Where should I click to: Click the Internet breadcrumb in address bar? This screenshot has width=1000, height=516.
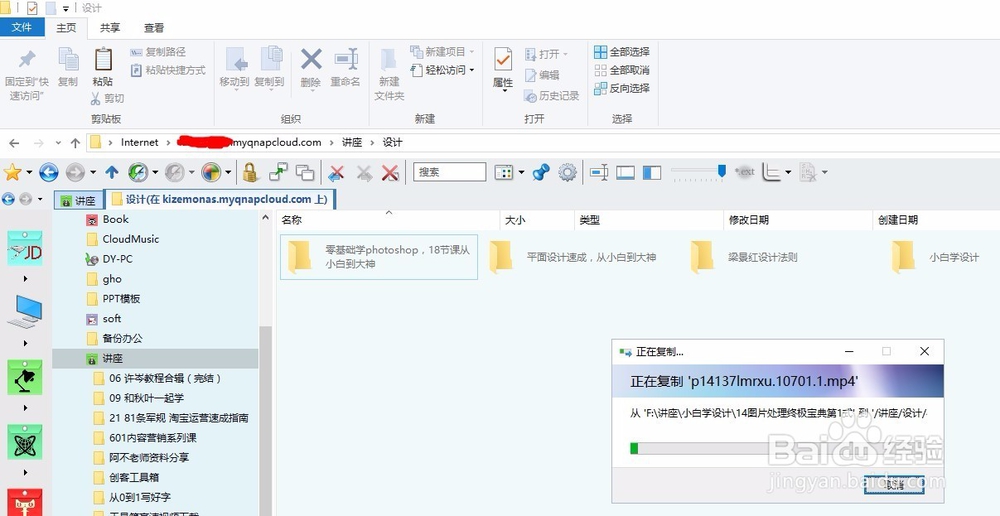[x=140, y=142]
